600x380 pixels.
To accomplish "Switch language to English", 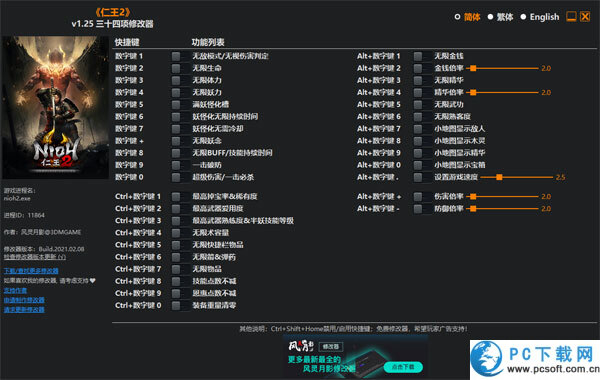I will 540,17.
